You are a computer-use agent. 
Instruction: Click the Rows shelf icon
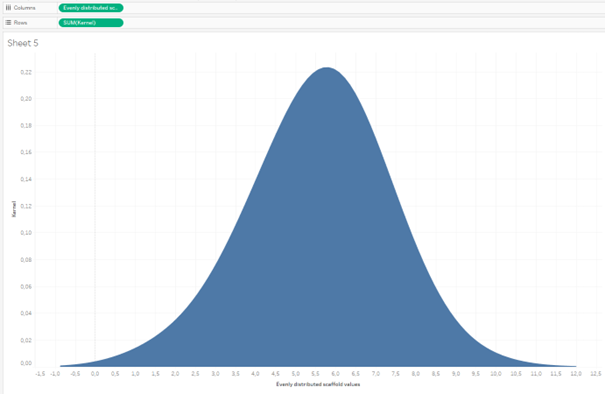8,23
